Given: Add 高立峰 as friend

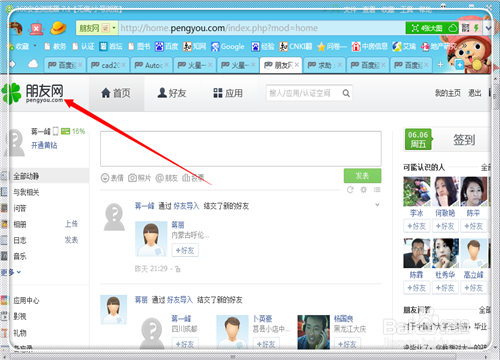Looking at the screenshot, I should click(474, 288).
